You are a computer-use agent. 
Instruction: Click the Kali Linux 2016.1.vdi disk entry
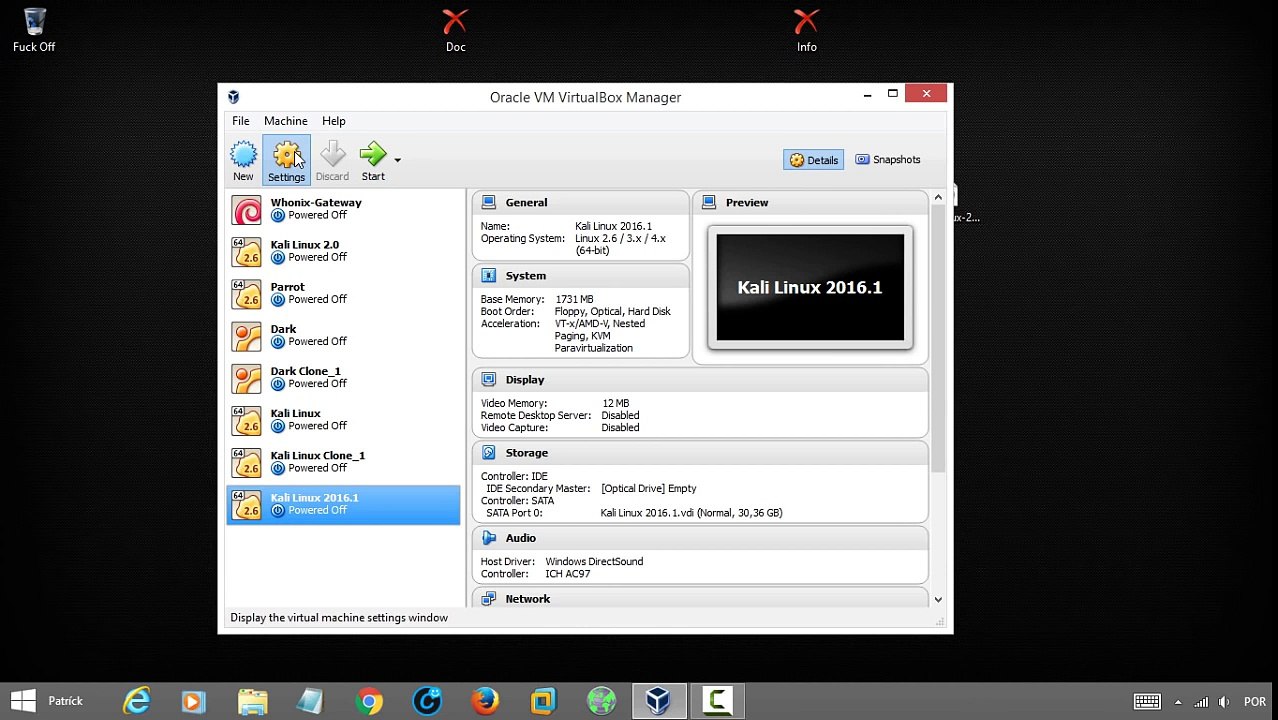tap(691, 513)
